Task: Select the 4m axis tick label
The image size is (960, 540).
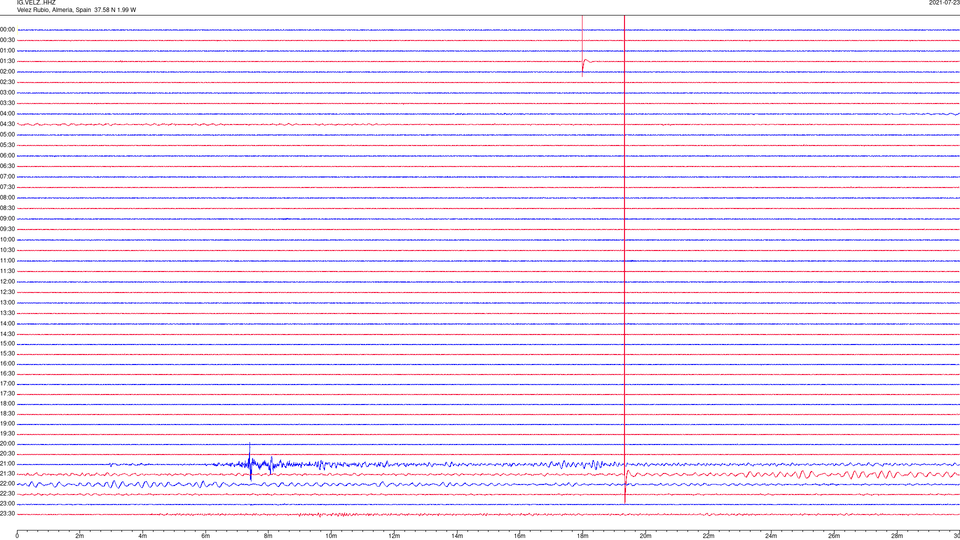Action: (143, 536)
